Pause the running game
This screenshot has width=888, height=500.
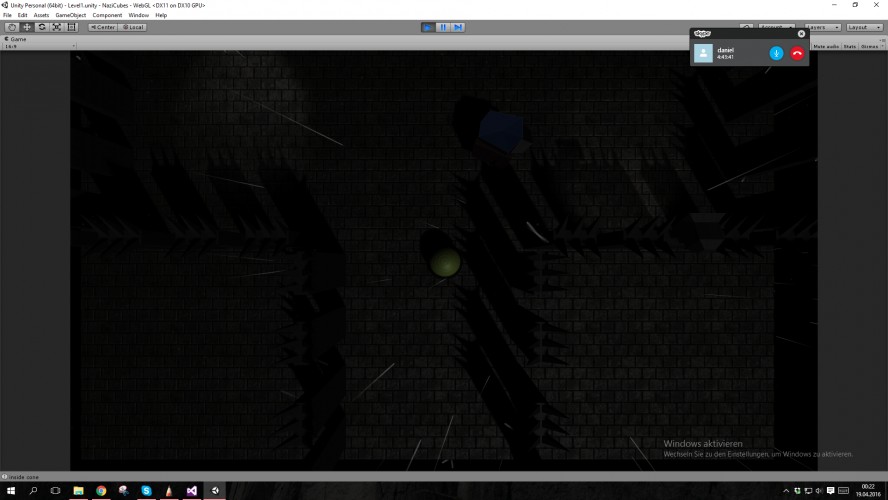pyautogui.click(x=443, y=27)
